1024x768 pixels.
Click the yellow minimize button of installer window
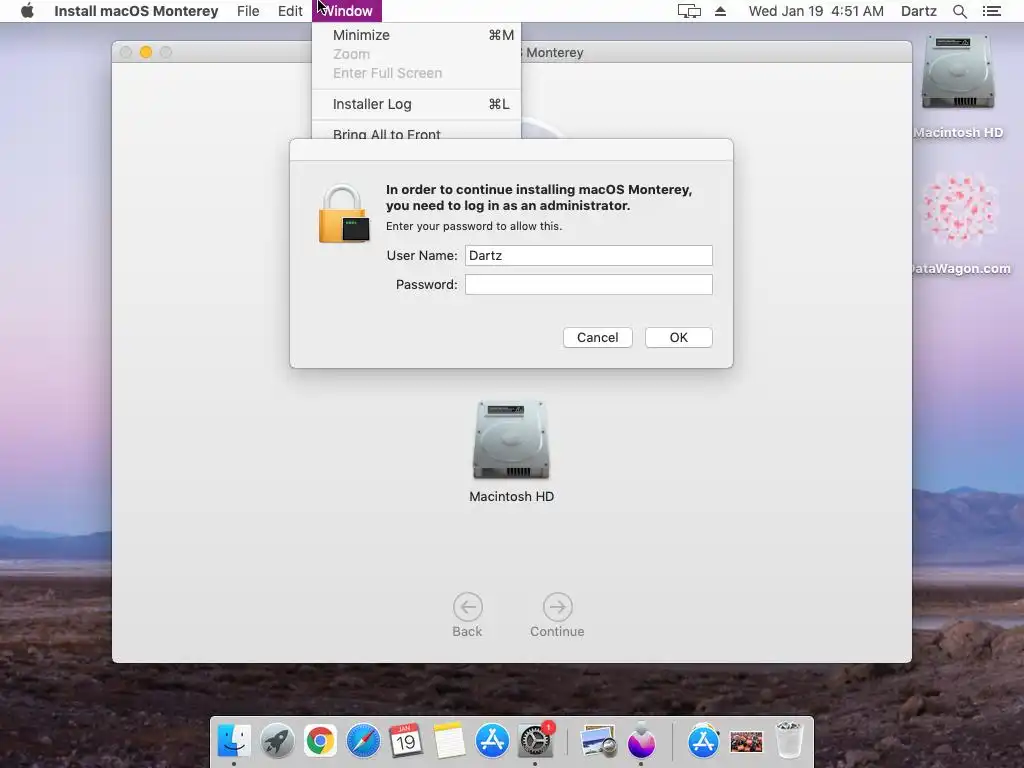(x=146, y=52)
